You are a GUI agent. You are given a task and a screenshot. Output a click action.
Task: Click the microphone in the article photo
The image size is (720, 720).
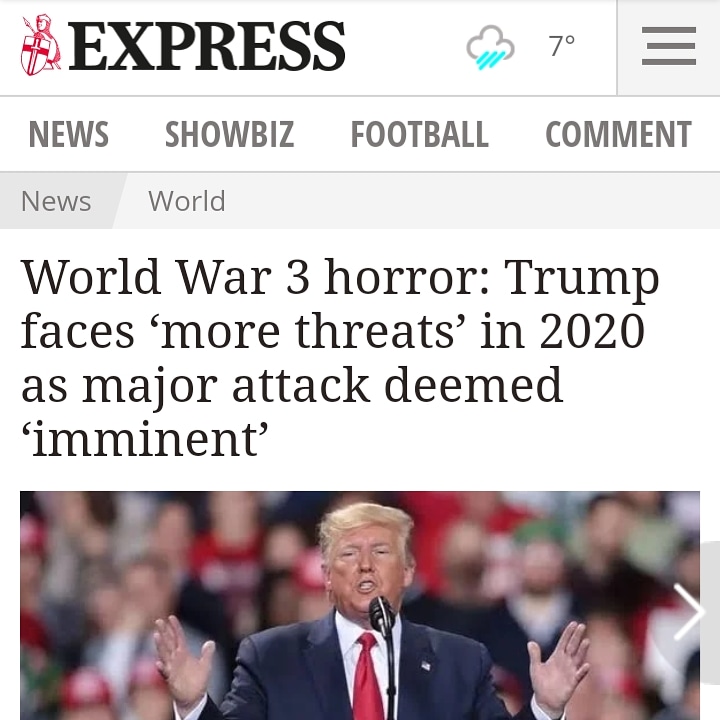382,615
